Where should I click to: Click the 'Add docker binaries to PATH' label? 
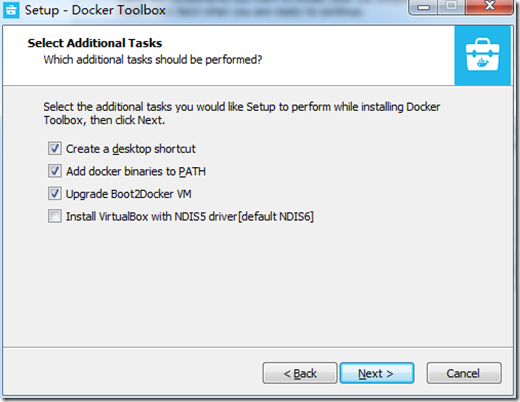136,171
